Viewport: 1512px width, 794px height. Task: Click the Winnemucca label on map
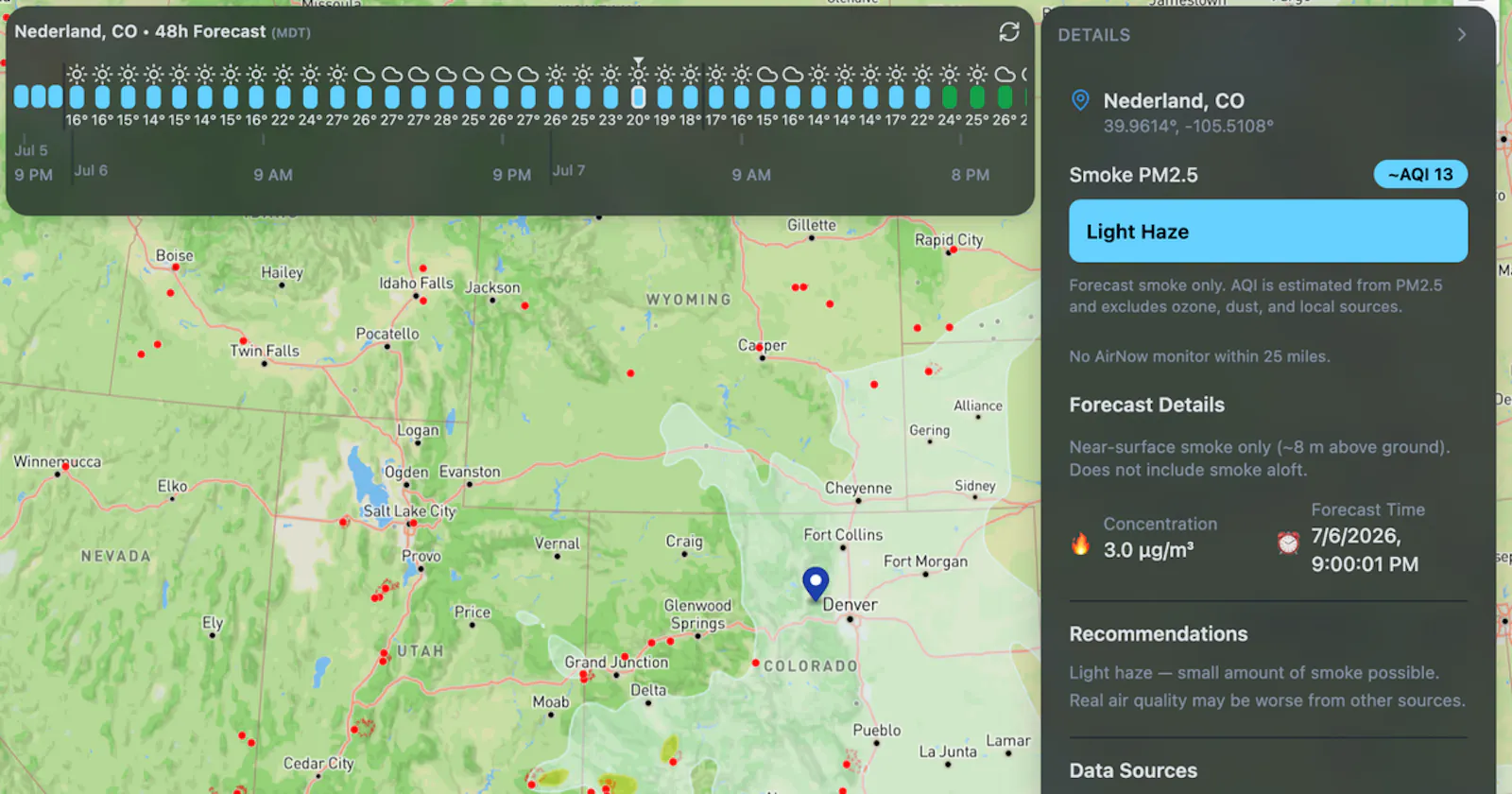point(57,462)
